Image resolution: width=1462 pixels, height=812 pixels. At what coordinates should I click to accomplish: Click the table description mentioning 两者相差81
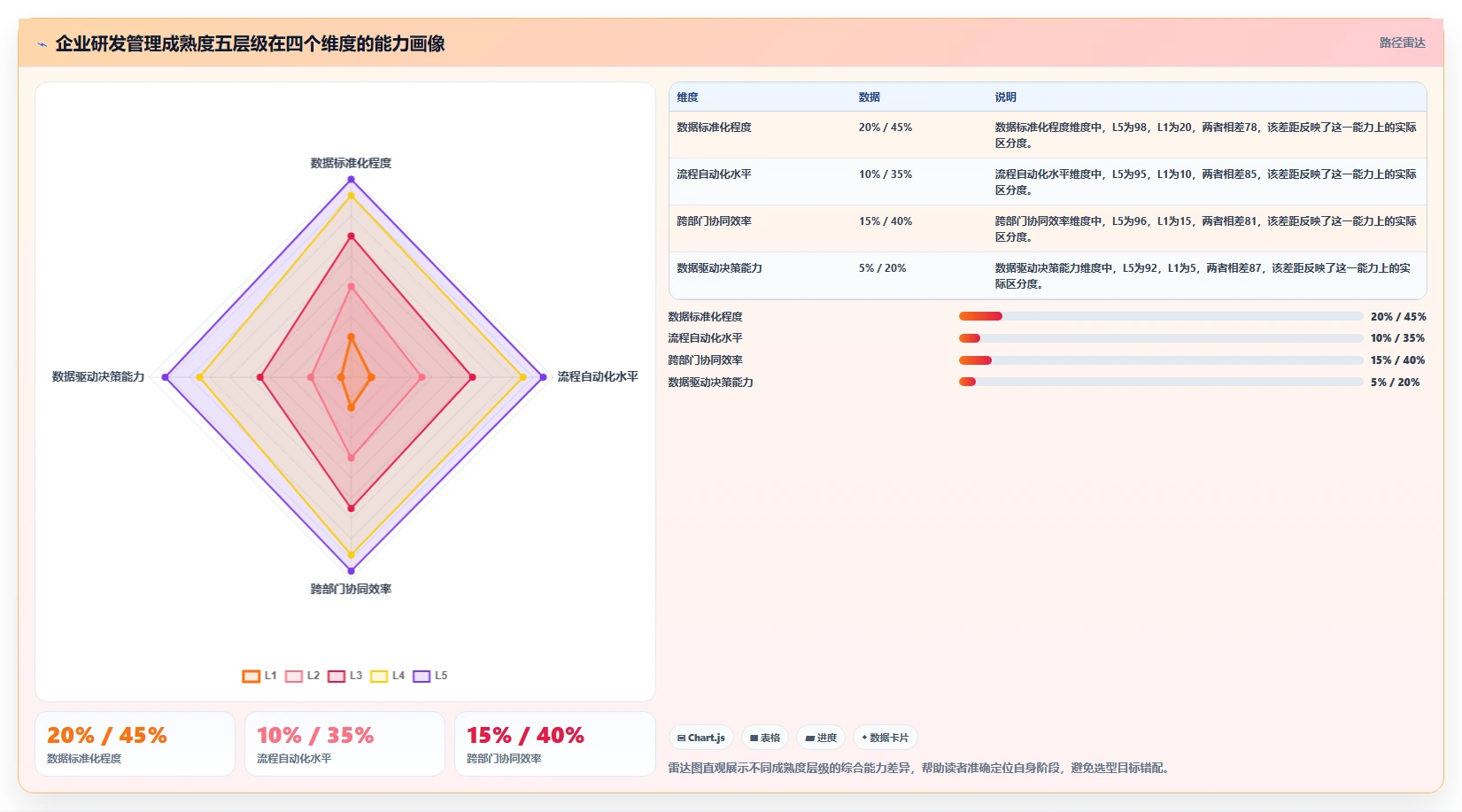pyautogui.click(x=1205, y=229)
